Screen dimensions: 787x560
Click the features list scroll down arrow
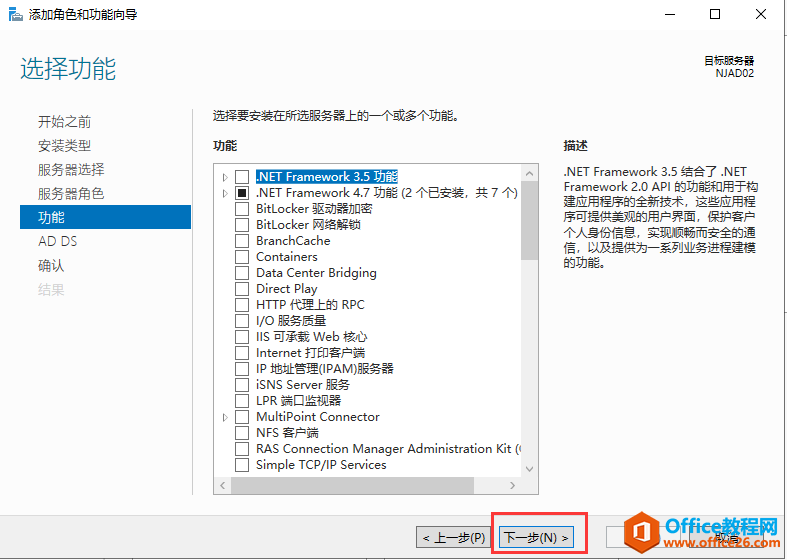[x=529, y=469]
